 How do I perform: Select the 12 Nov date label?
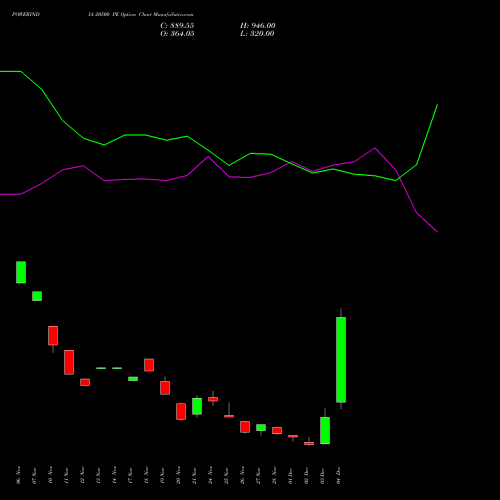[x=82, y=475]
